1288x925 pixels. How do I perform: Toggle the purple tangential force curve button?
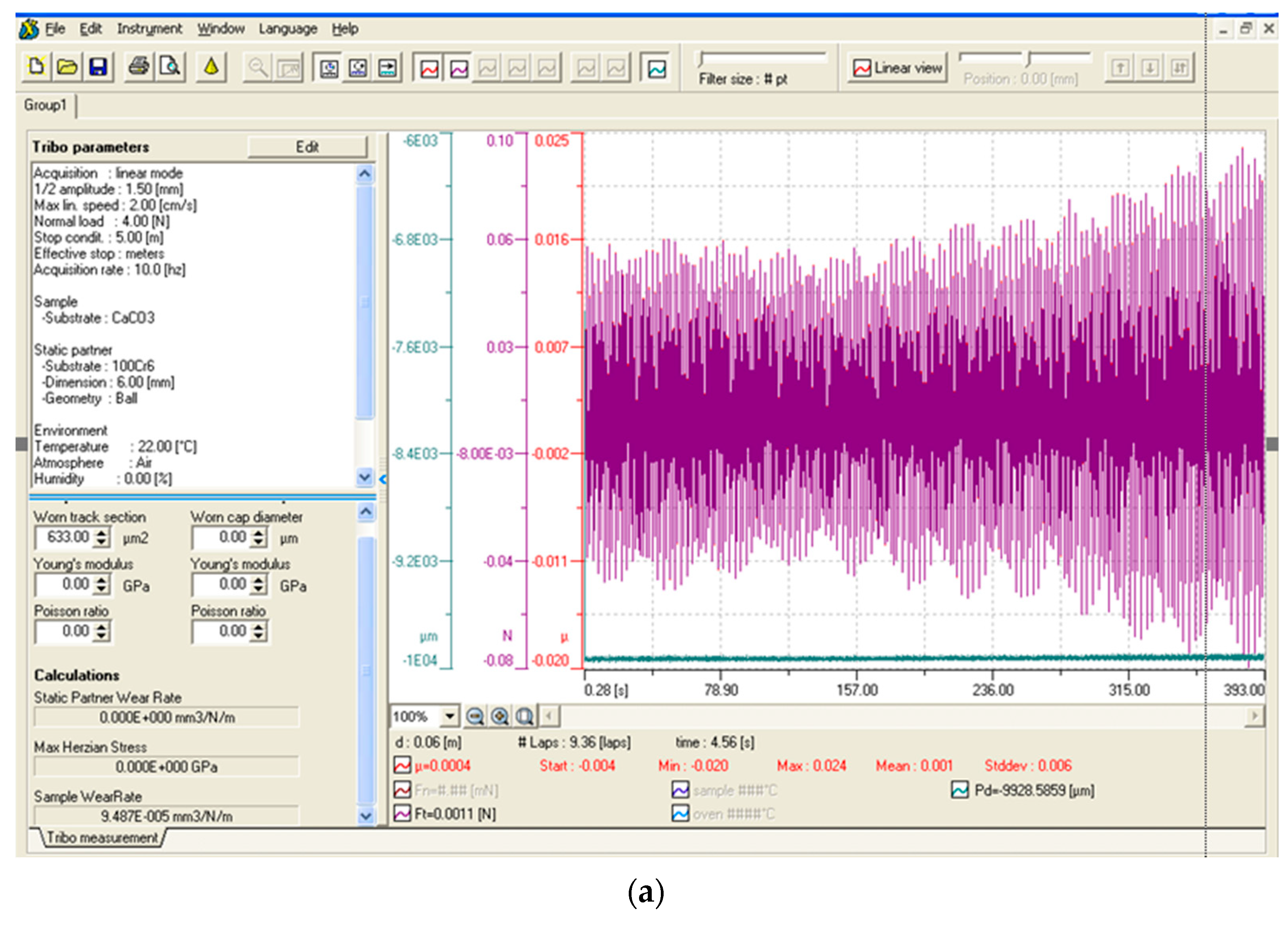pyautogui.click(x=459, y=69)
